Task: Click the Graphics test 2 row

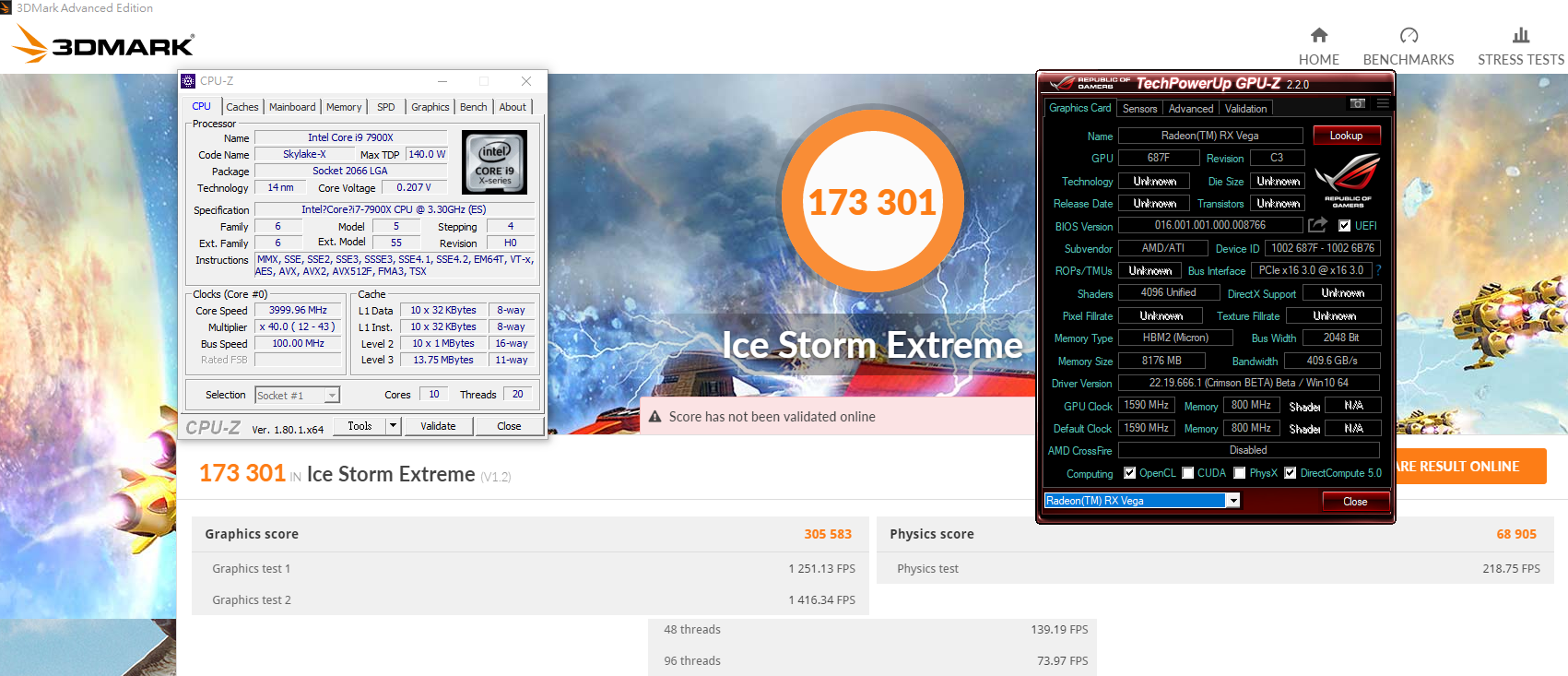Action: [x=530, y=599]
